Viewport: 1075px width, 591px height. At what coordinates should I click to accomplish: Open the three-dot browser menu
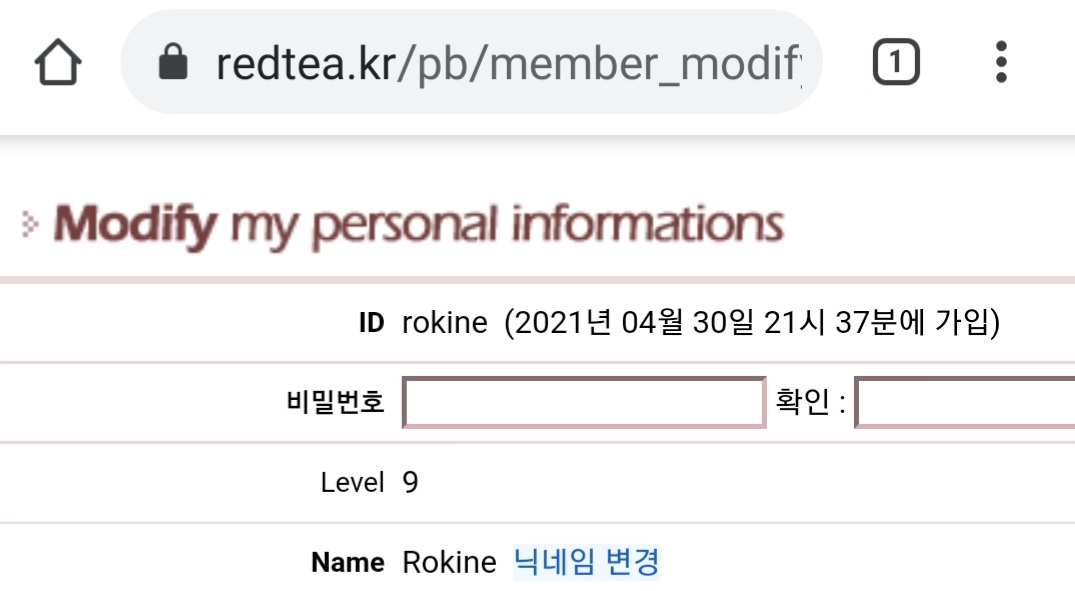pyautogui.click(x=1001, y=64)
